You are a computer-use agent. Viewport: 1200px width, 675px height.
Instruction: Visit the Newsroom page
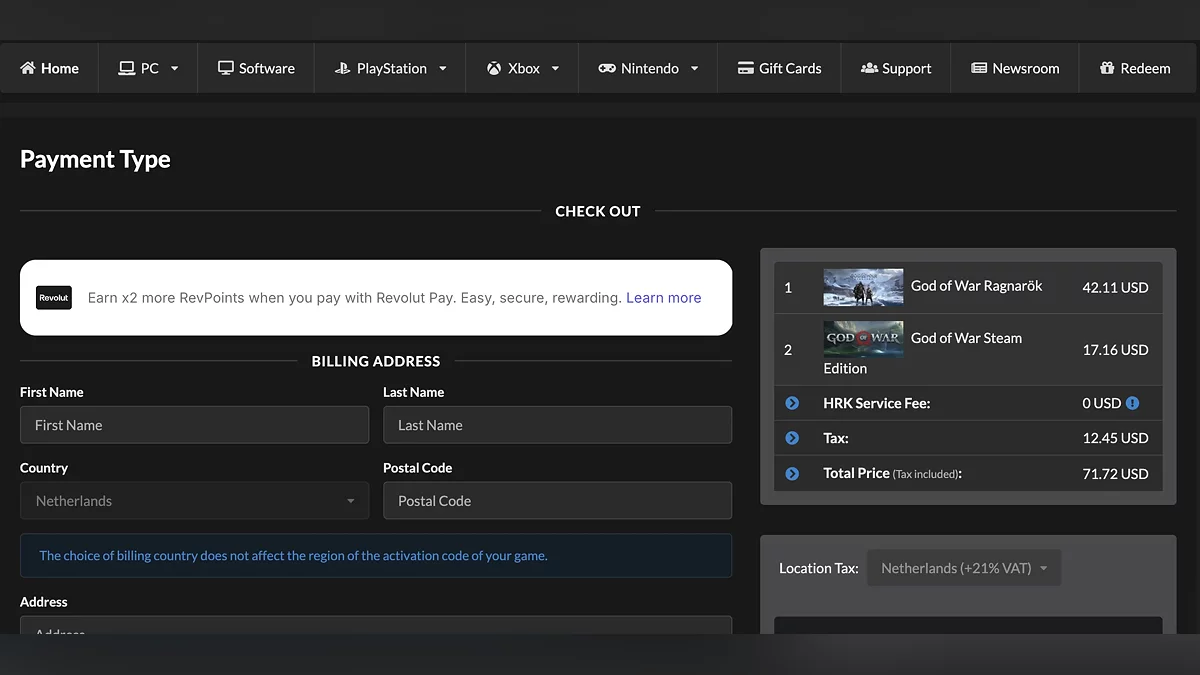click(1014, 68)
